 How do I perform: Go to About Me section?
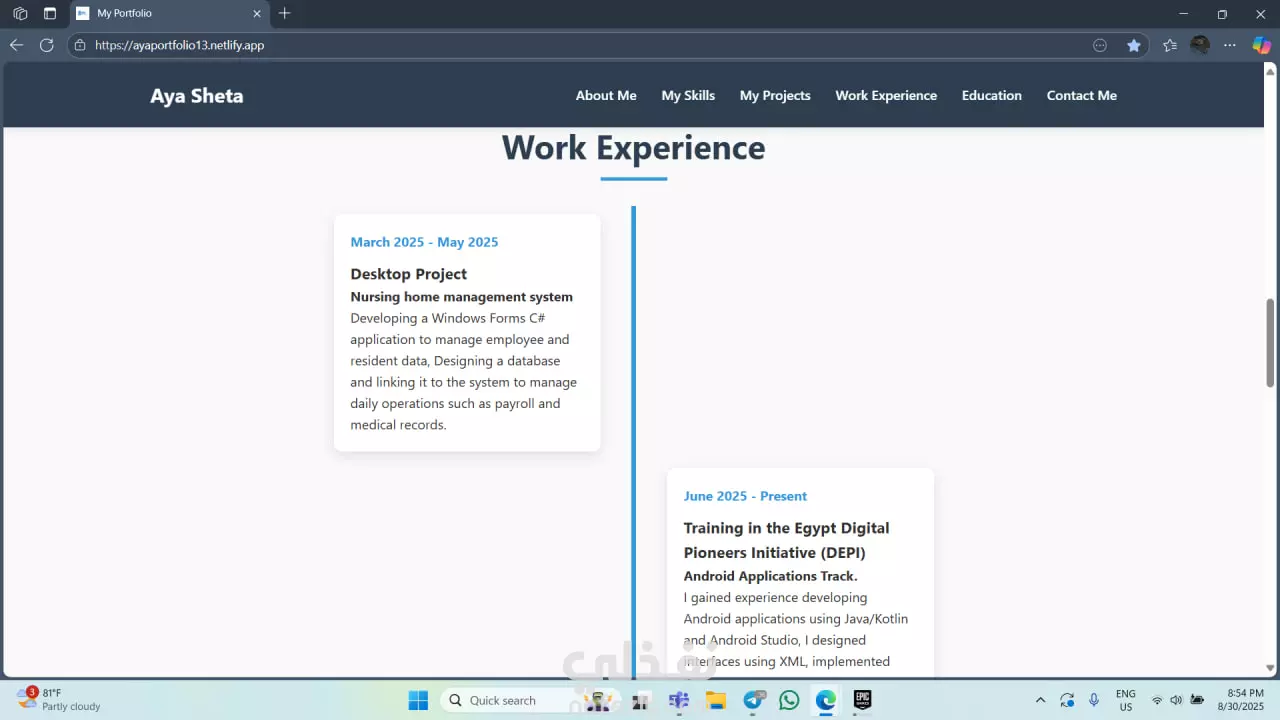pyautogui.click(x=606, y=95)
